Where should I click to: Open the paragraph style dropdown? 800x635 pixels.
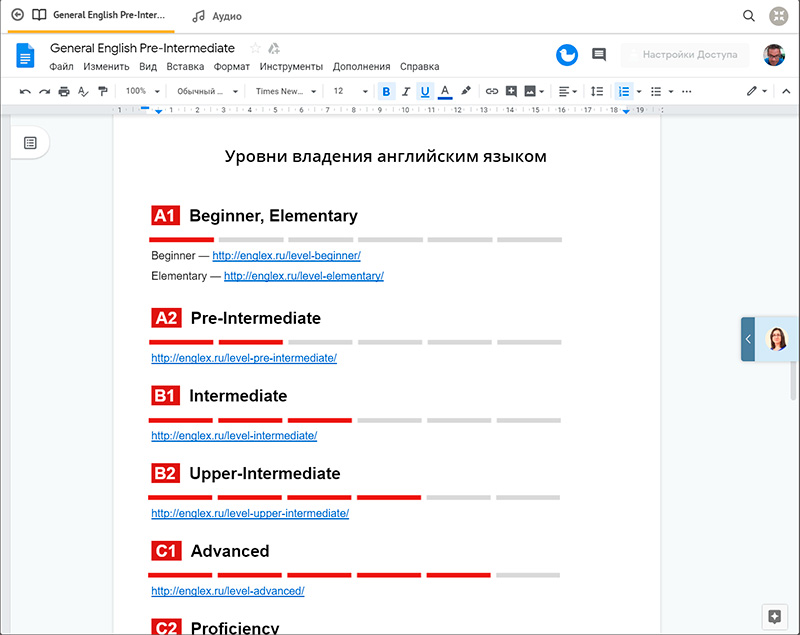click(x=206, y=91)
